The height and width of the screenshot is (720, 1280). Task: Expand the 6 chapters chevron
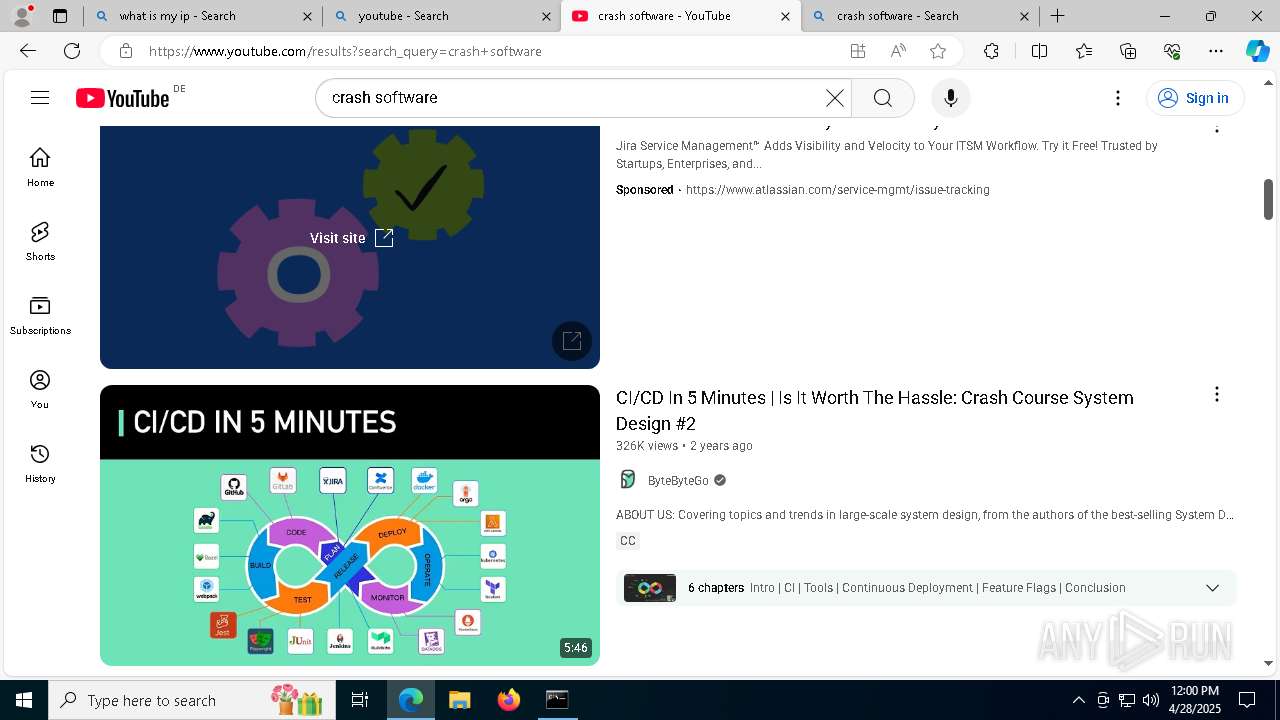point(1213,588)
